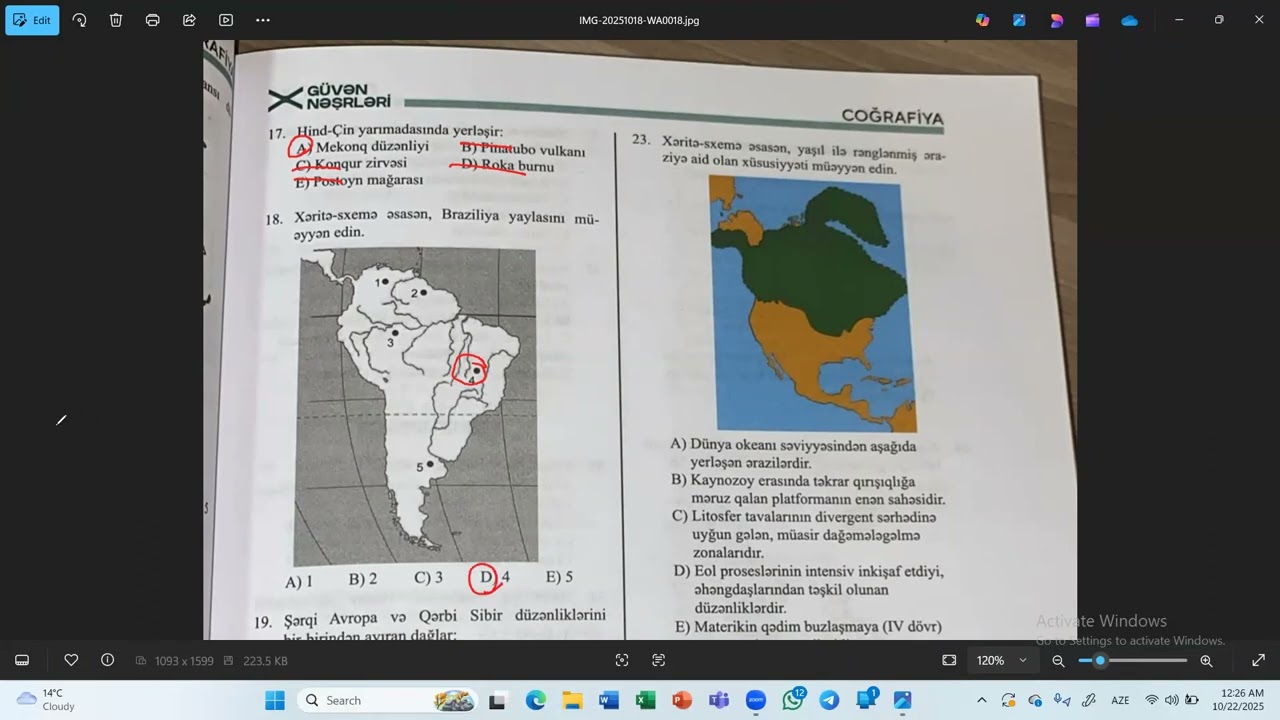The width and height of the screenshot is (1280, 720).
Task: Show file info with the info icon
Action: pyautogui.click(x=107, y=660)
